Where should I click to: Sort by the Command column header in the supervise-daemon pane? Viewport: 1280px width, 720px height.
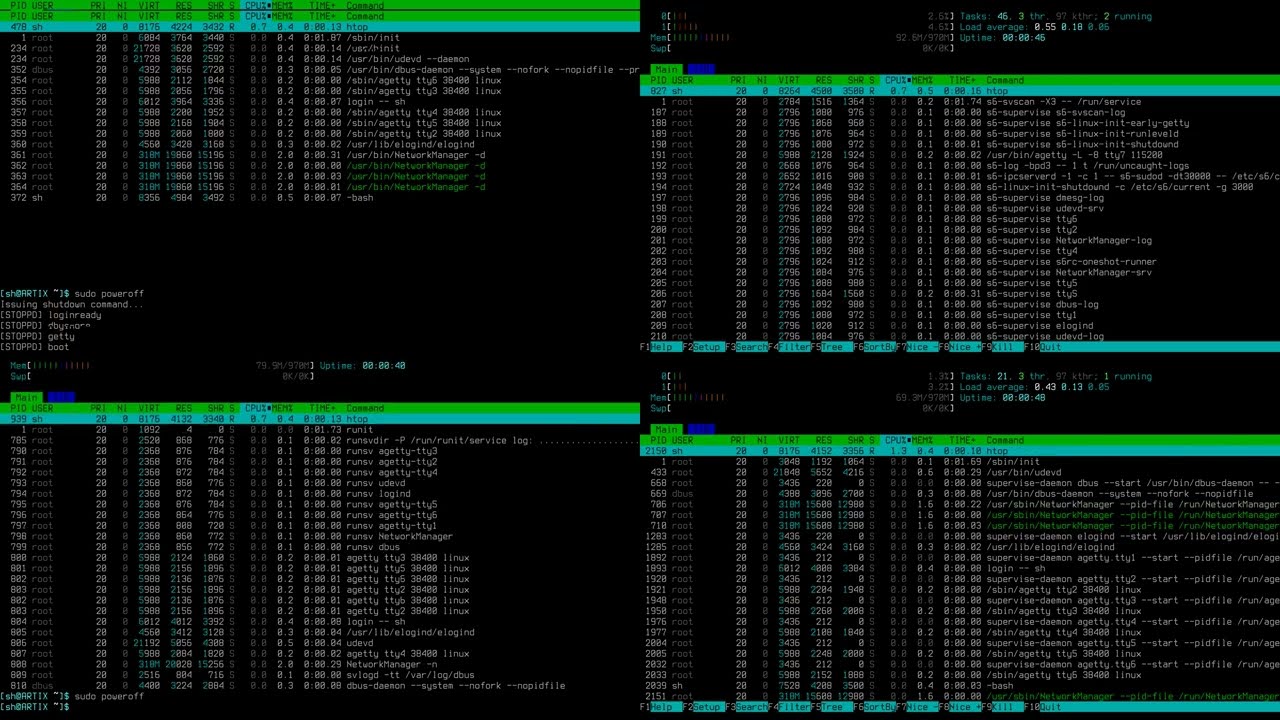(x=1005, y=440)
